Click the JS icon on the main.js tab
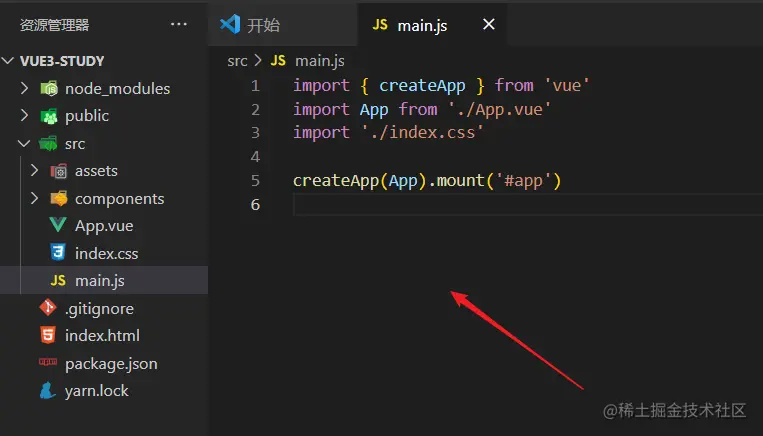763x436 pixels. pyautogui.click(x=380, y=25)
